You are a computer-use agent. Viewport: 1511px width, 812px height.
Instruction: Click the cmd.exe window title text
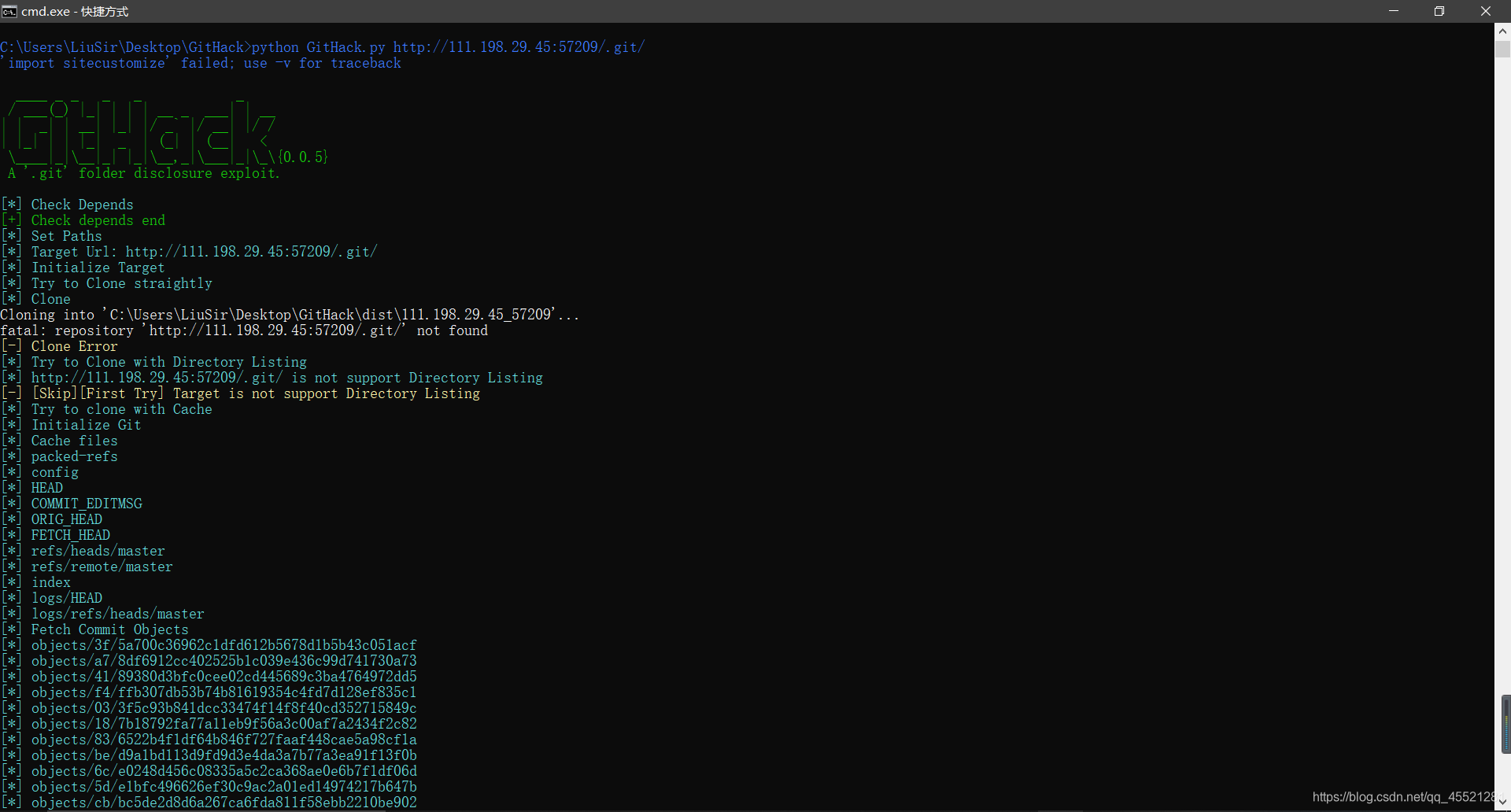pyautogui.click(x=75, y=11)
